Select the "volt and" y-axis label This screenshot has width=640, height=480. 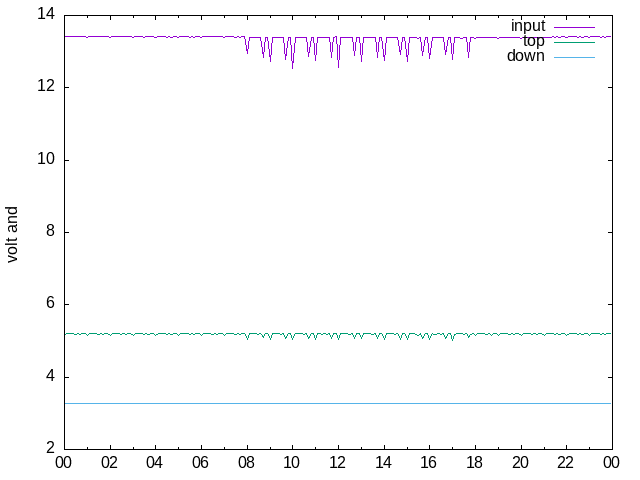tap(13, 234)
